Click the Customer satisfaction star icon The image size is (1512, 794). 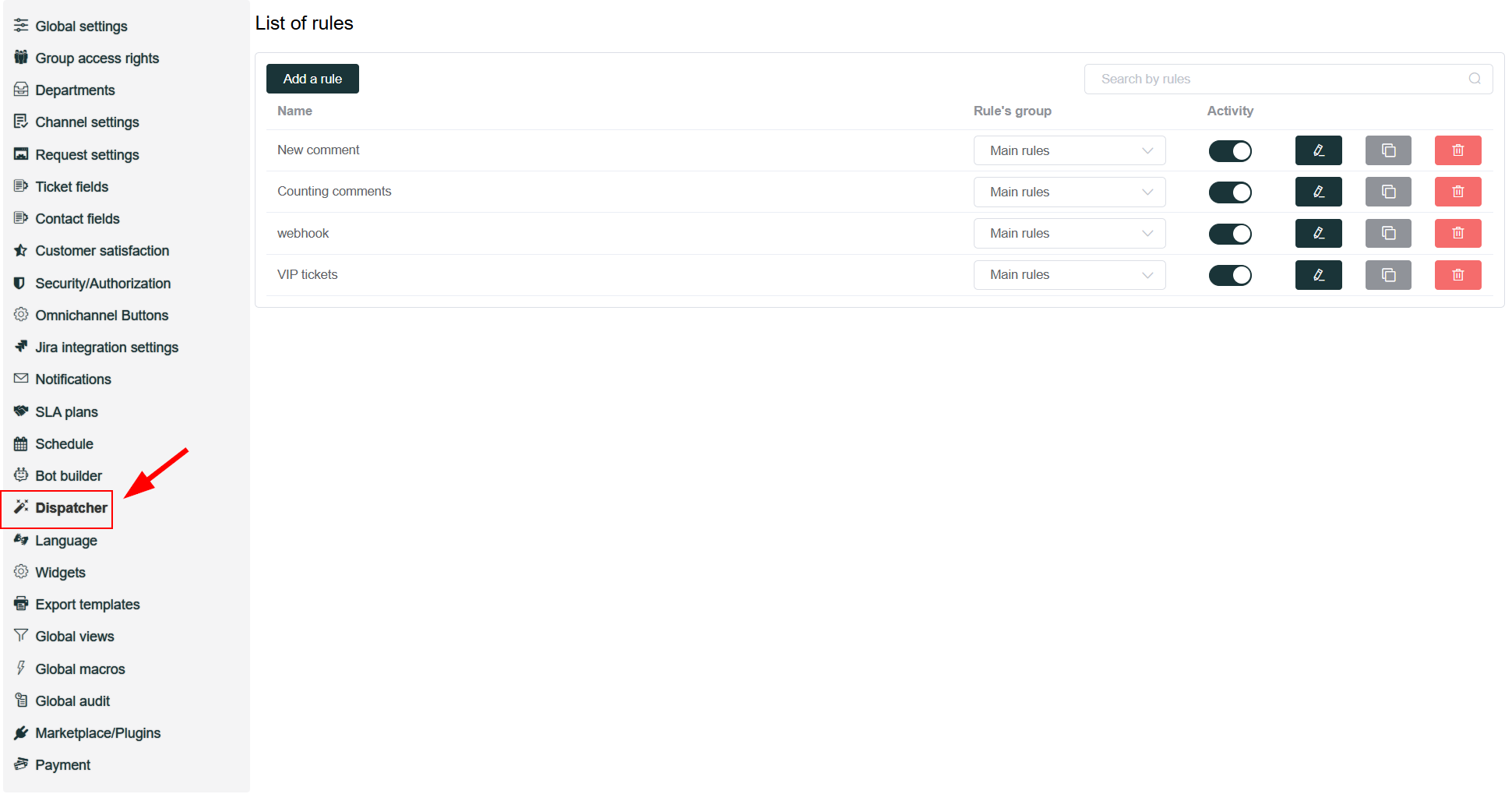click(x=21, y=250)
